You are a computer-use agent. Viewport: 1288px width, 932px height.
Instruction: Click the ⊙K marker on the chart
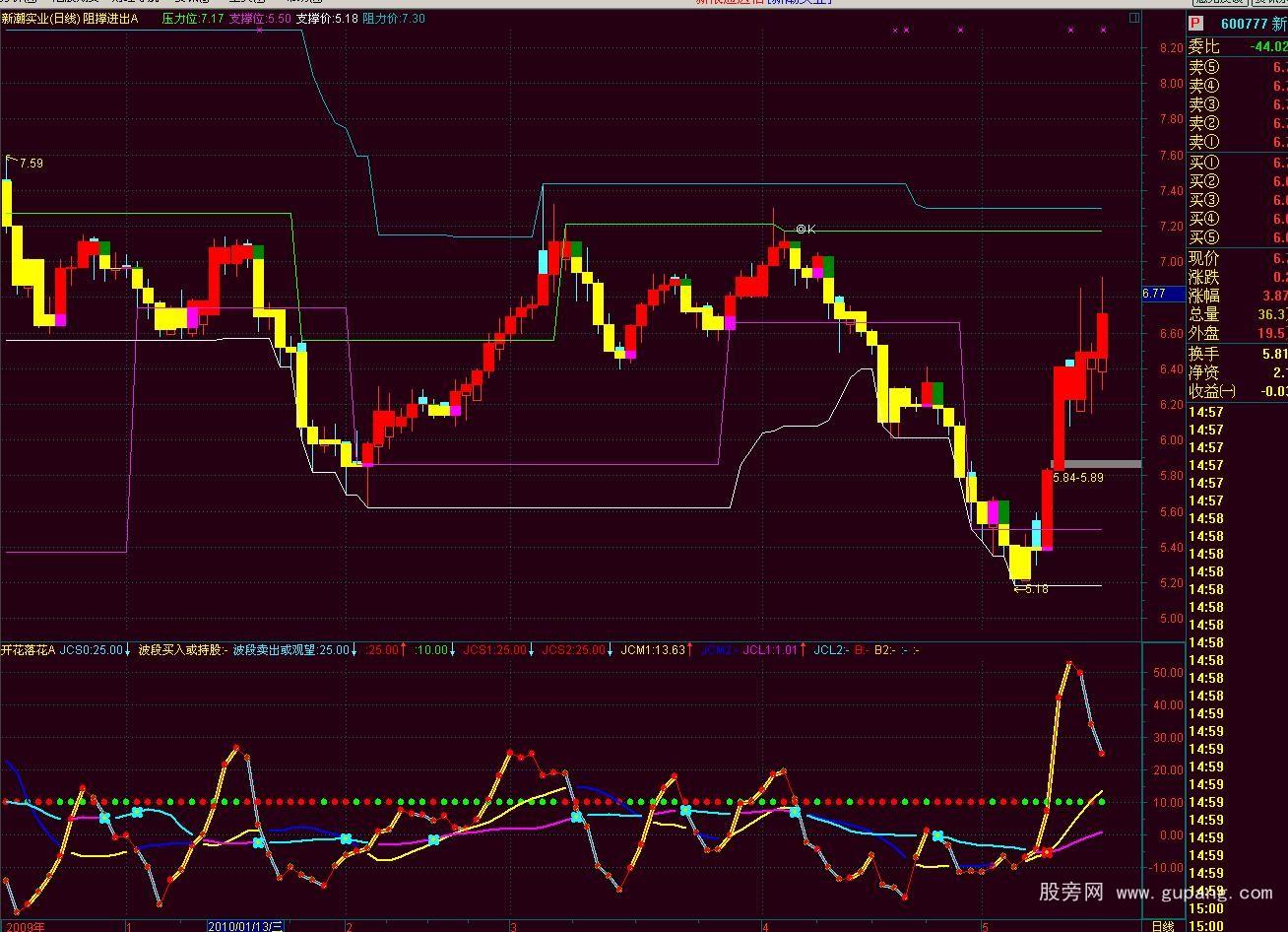point(805,230)
